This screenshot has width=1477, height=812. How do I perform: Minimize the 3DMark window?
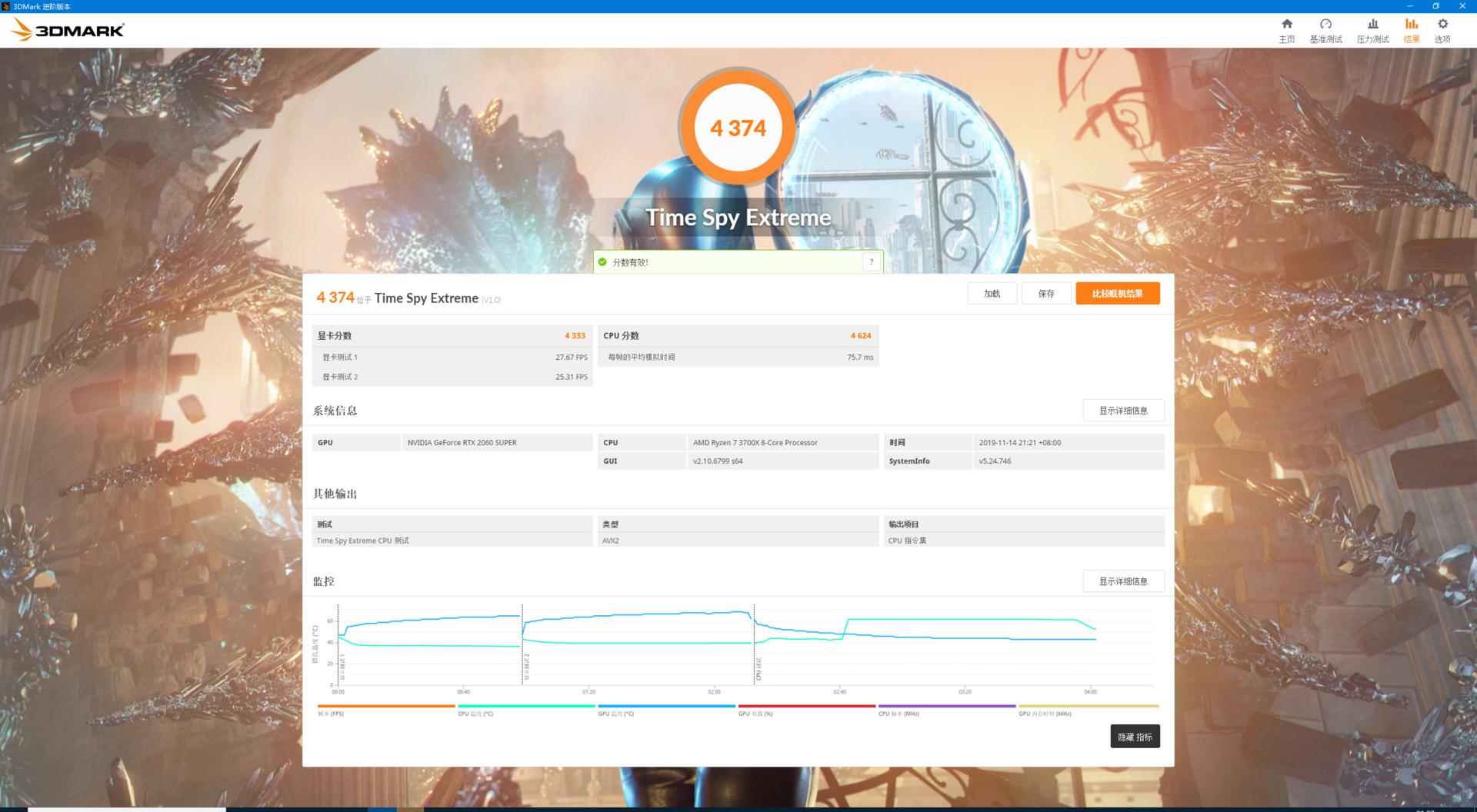(1409, 6)
